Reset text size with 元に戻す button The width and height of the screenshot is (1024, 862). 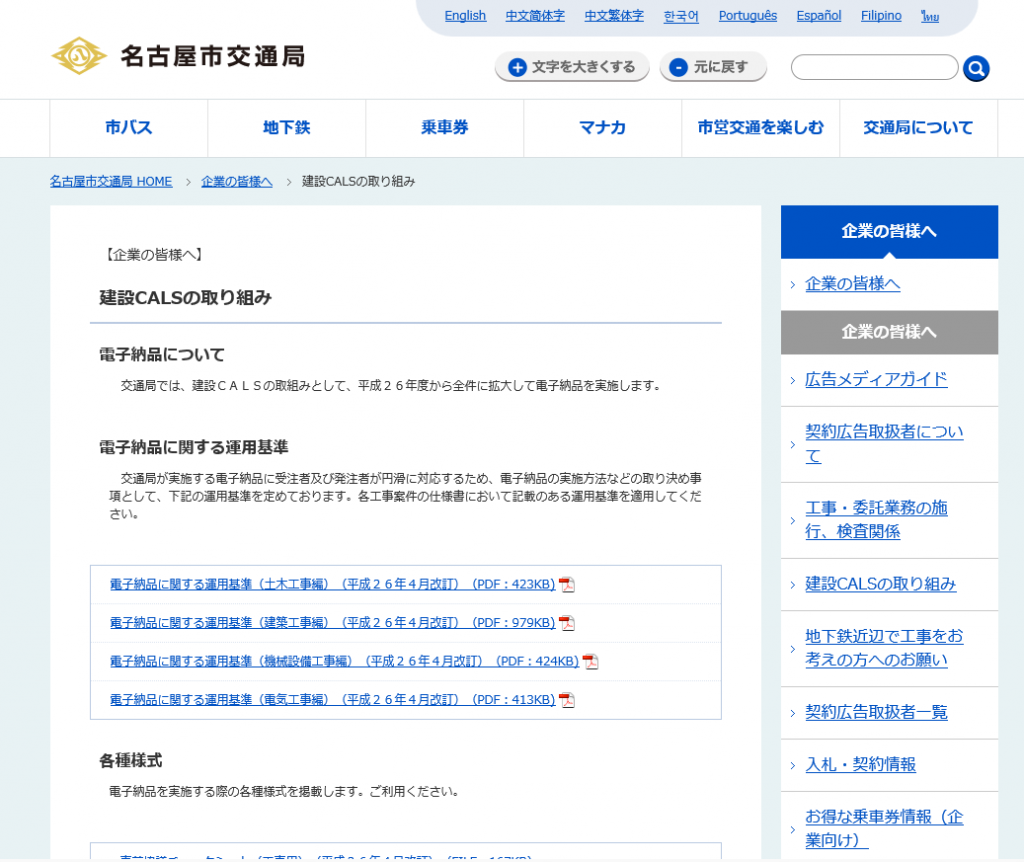coord(712,67)
